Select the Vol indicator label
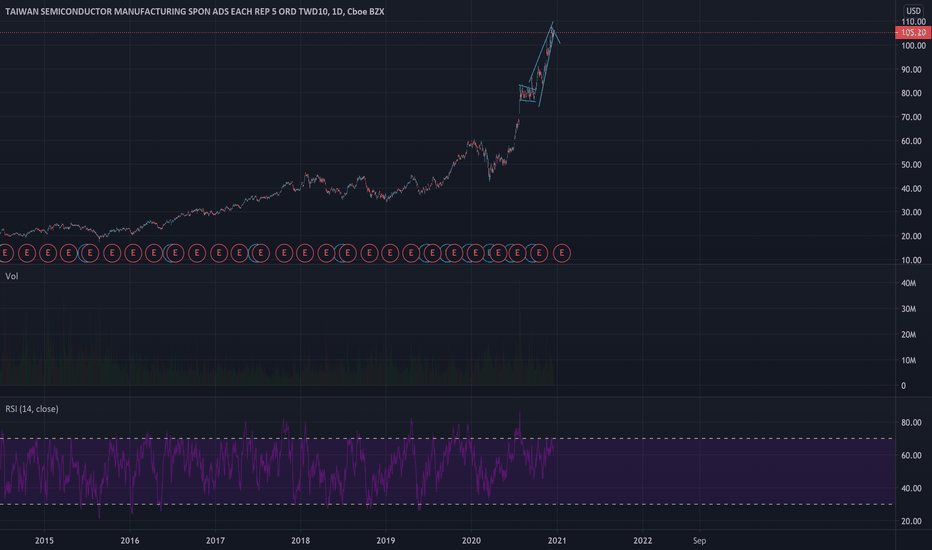The height and width of the screenshot is (550, 932). pyautogui.click(x=12, y=276)
